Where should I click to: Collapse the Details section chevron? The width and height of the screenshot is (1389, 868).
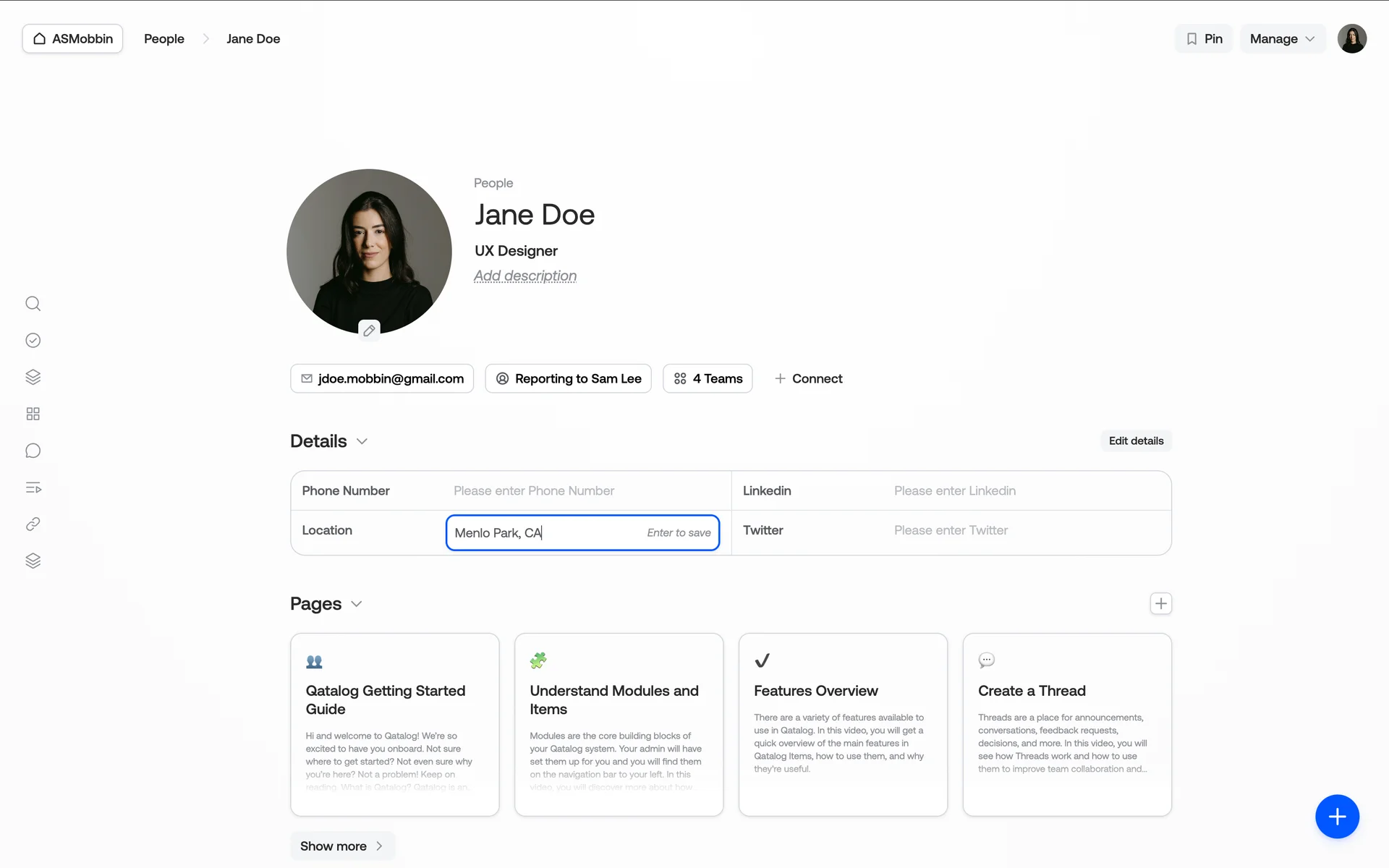(362, 441)
